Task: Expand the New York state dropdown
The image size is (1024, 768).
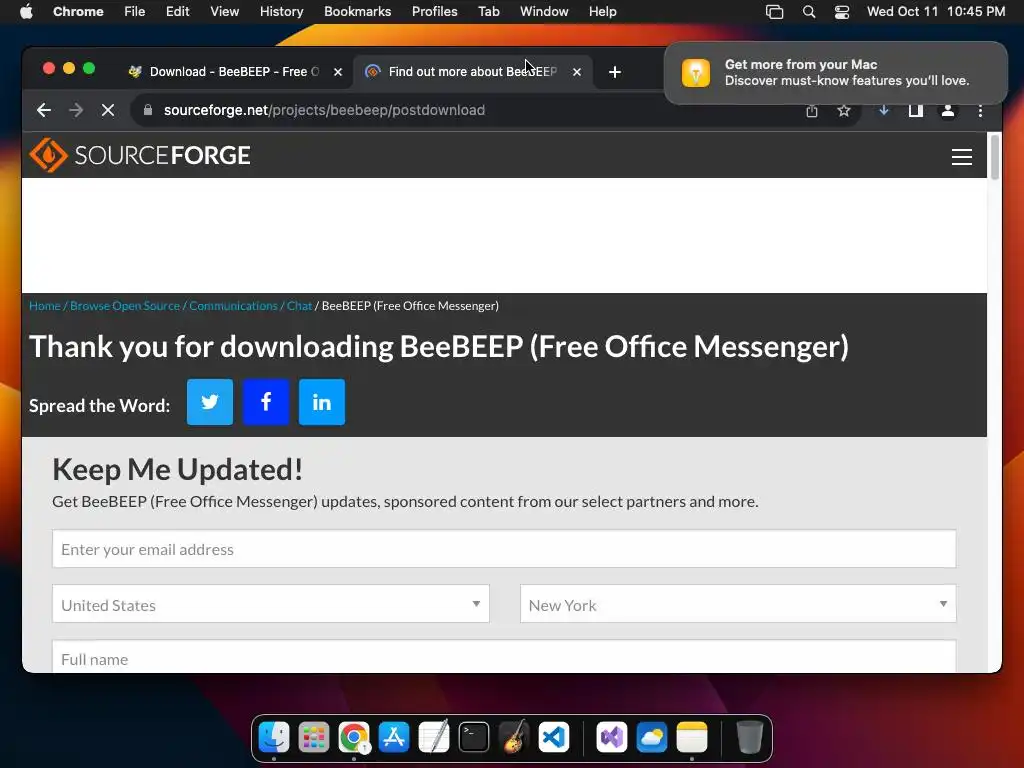Action: pyautogui.click(x=738, y=604)
